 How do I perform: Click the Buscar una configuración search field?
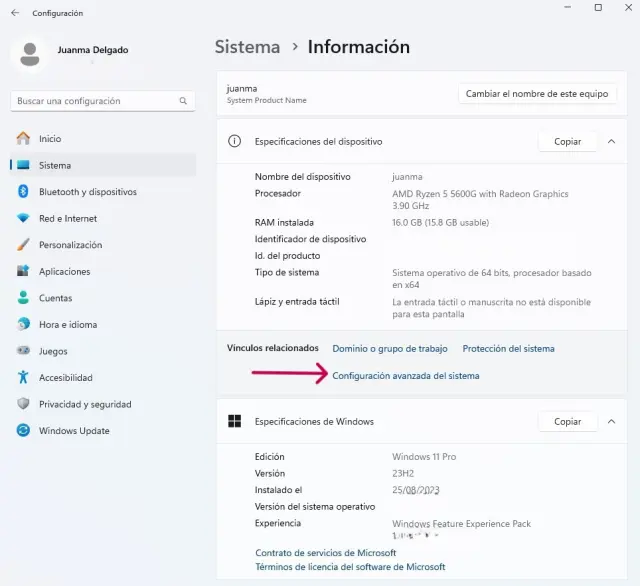pyautogui.click(x=95, y=101)
